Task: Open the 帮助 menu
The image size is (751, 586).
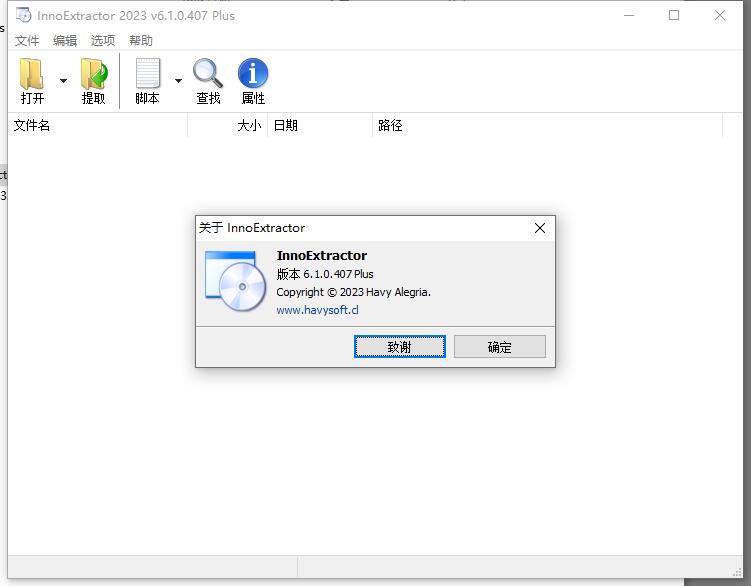Action: [141, 41]
